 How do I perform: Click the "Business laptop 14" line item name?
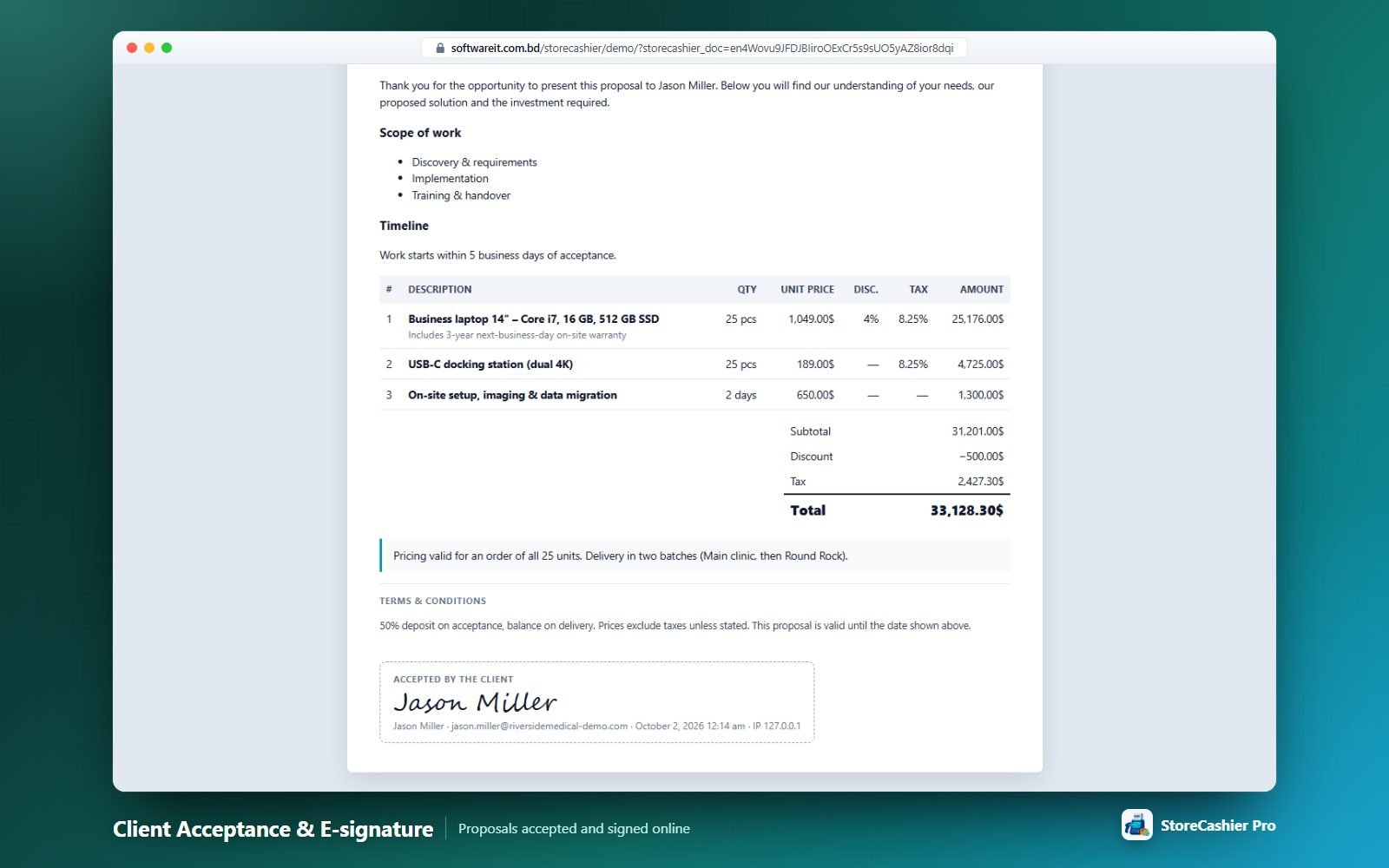tap(534, 319)
